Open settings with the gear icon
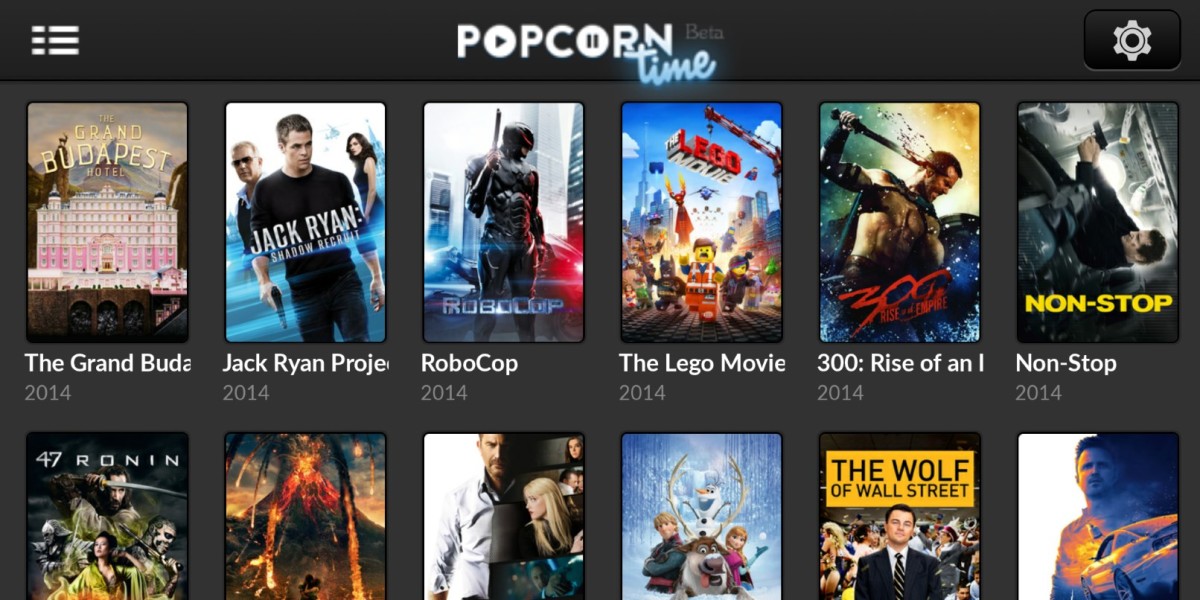Screen dimensions: 1200x600 [x=1132, y=40]
